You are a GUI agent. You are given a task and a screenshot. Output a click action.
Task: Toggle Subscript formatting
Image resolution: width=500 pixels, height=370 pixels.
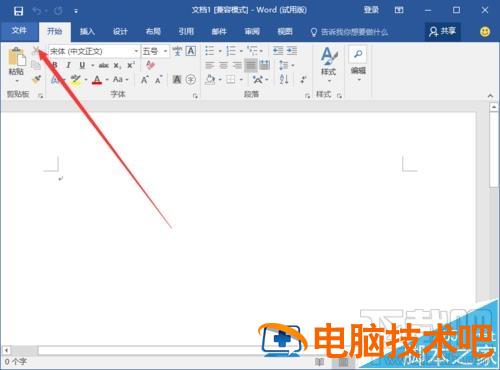coord(117,65)
